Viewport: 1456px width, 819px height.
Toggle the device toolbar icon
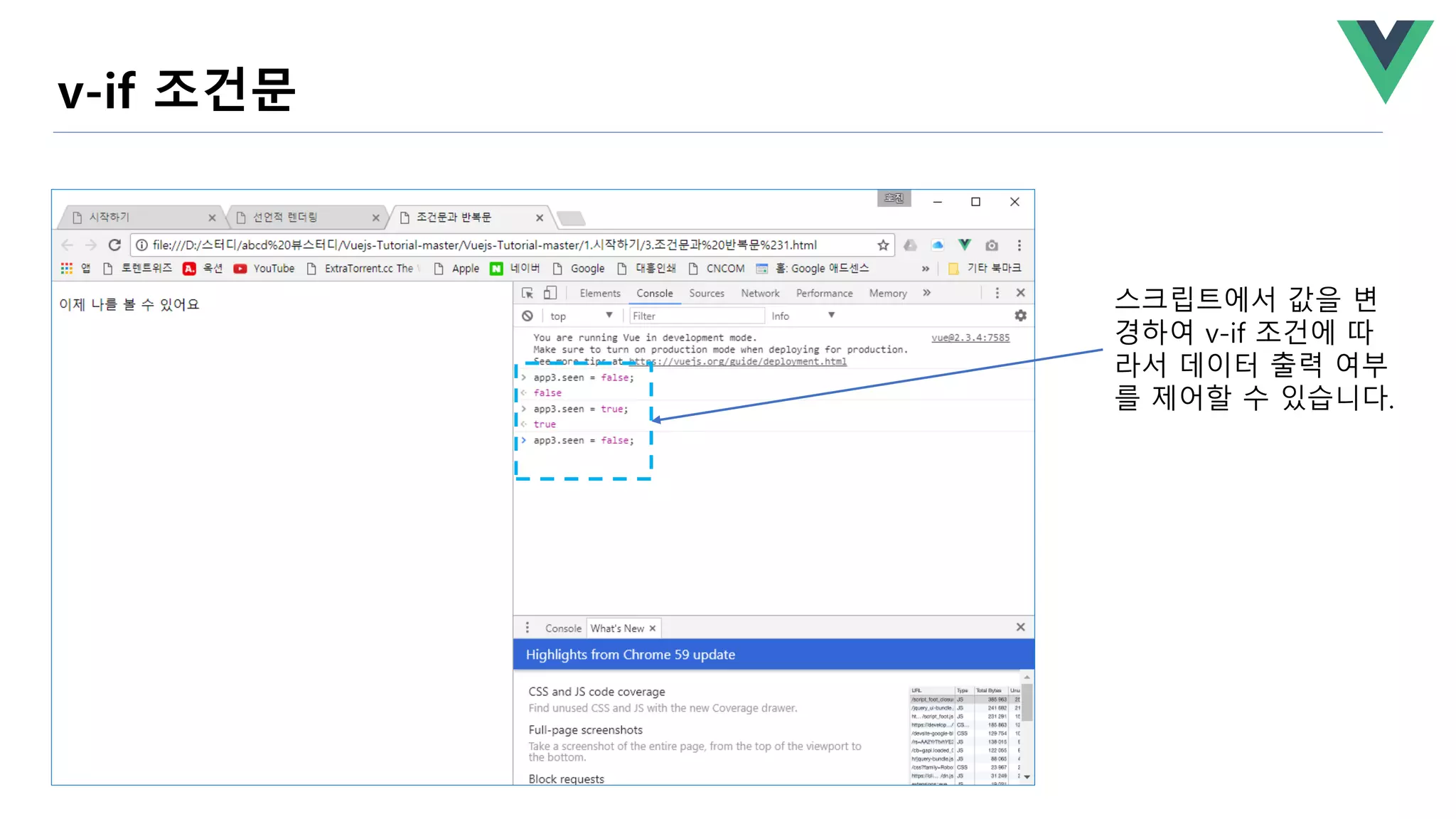pos(550,293)
